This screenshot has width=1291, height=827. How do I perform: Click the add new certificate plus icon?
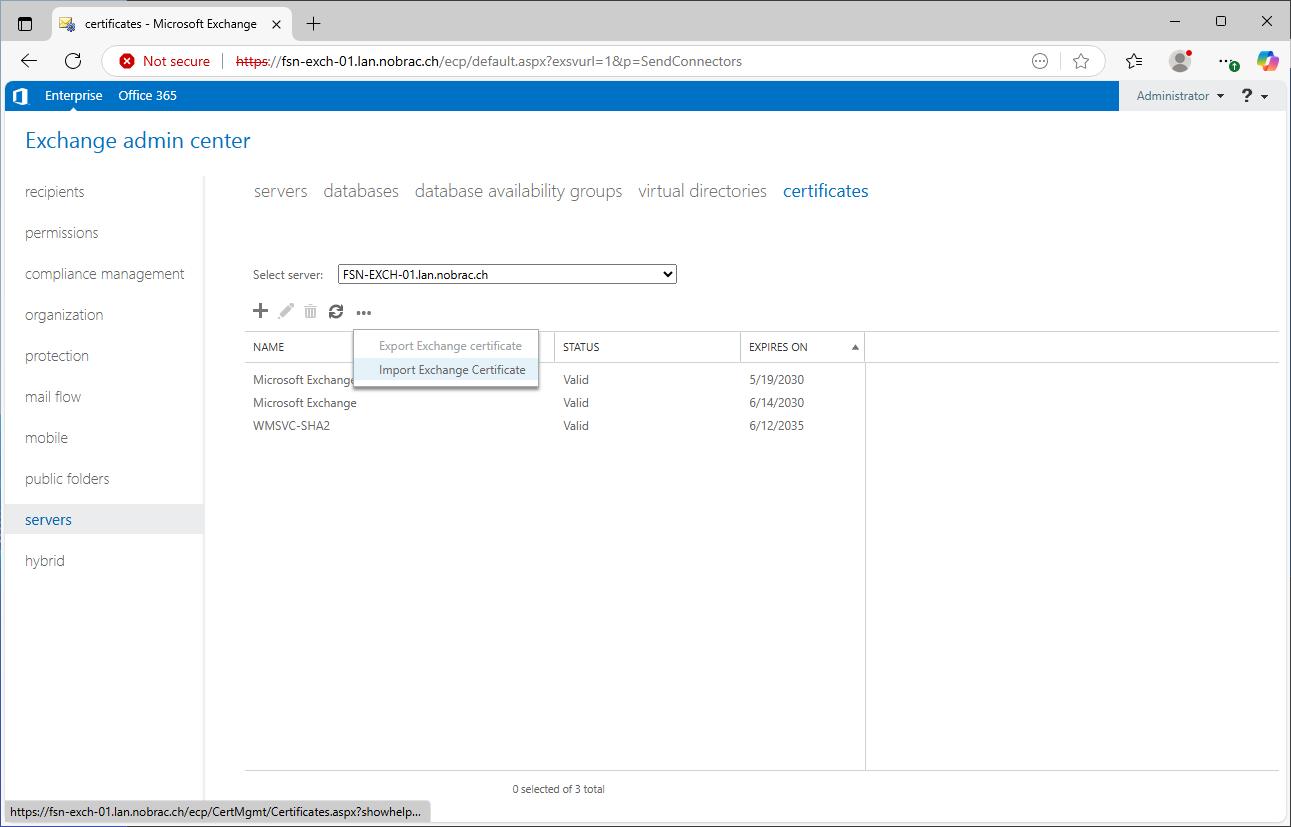pos(260,311)
